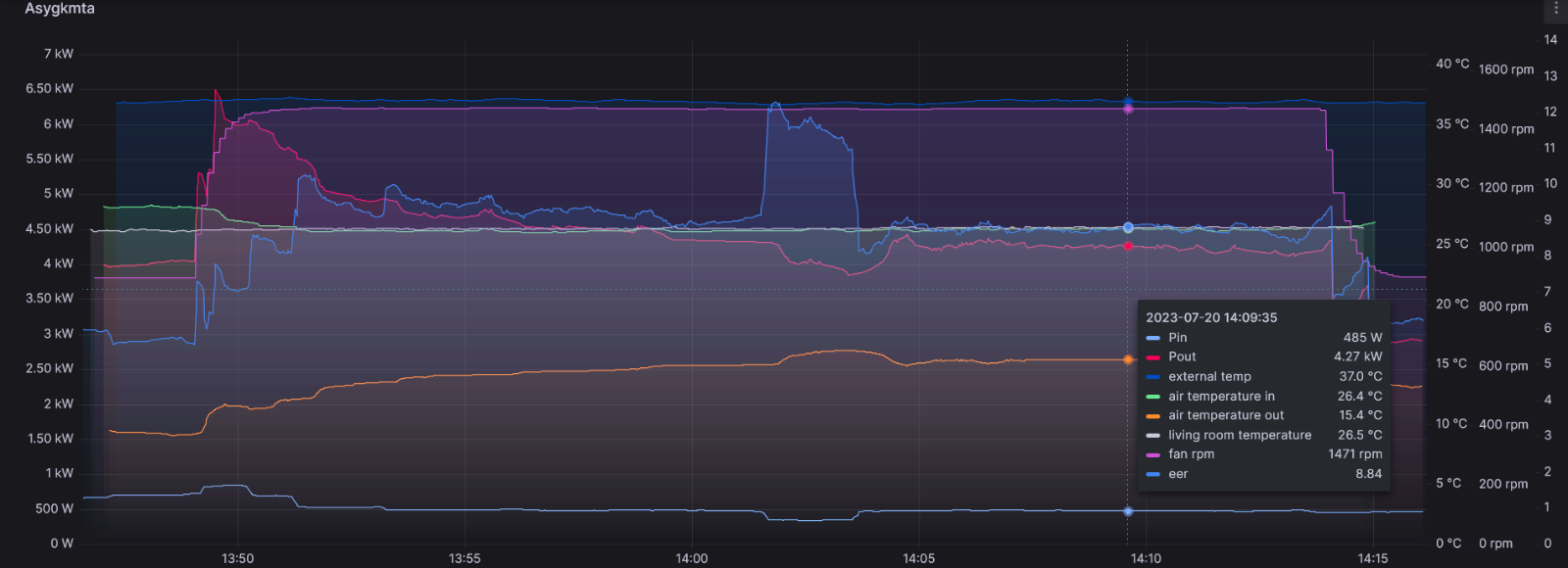Click the 14:05 time axis label
Screen dimensions: 1568x568
click(918, 559)
